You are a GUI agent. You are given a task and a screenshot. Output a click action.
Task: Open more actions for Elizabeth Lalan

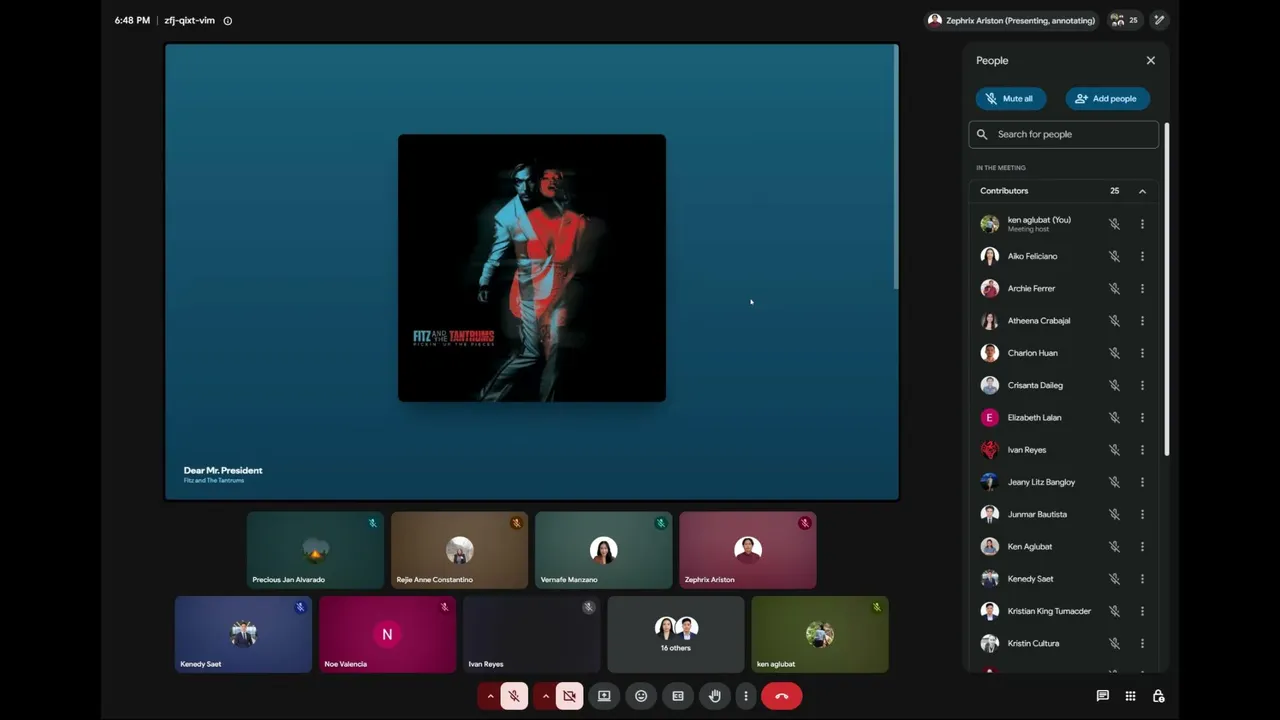[1142, 417]
